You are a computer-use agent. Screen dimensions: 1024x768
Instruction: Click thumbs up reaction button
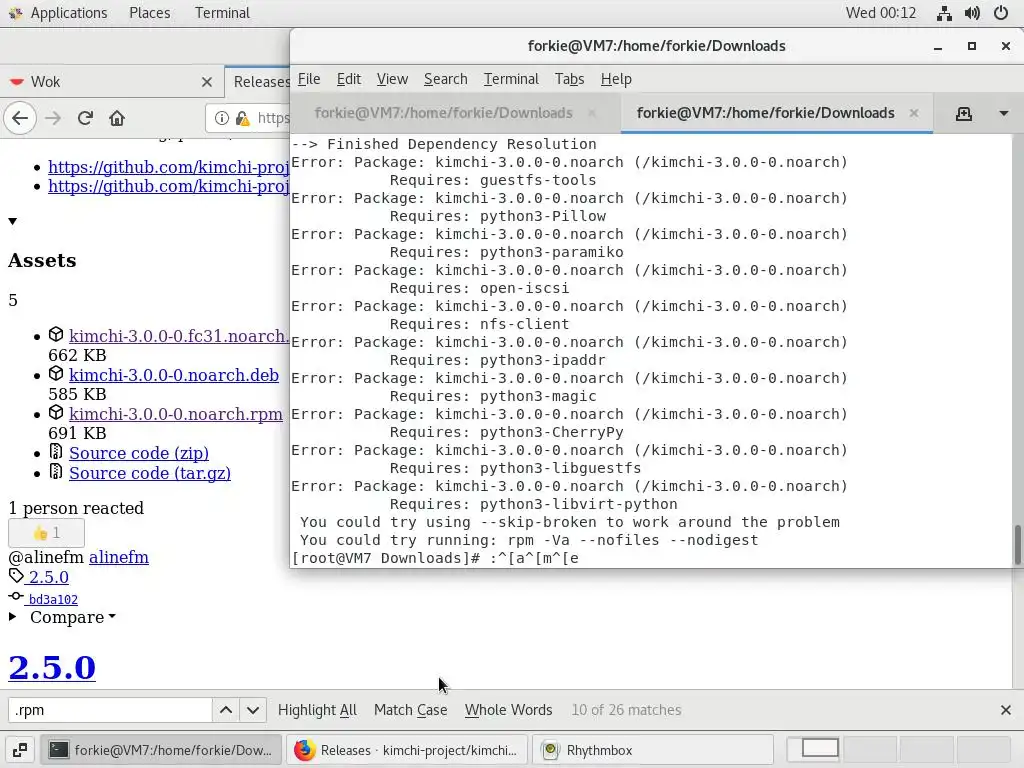46,533
